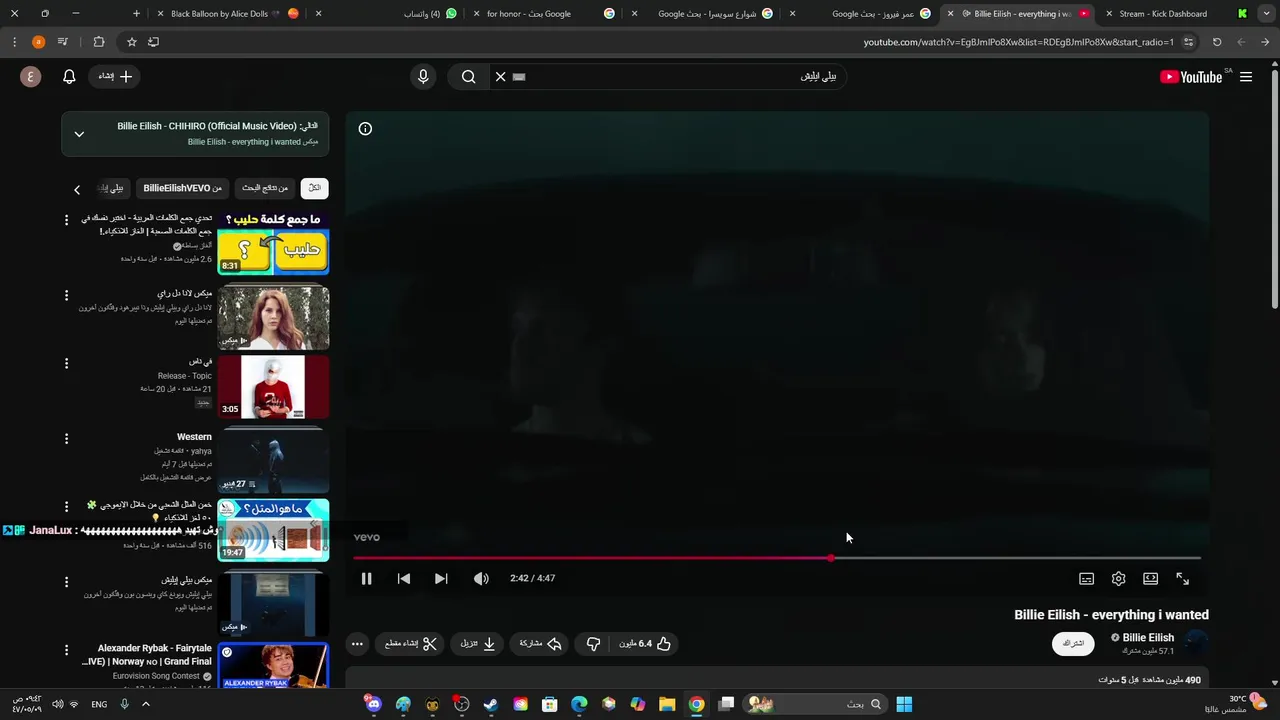Bookmark this page with star icon
This screenshot has width=1280, height=720.
(x=131, y=42)
